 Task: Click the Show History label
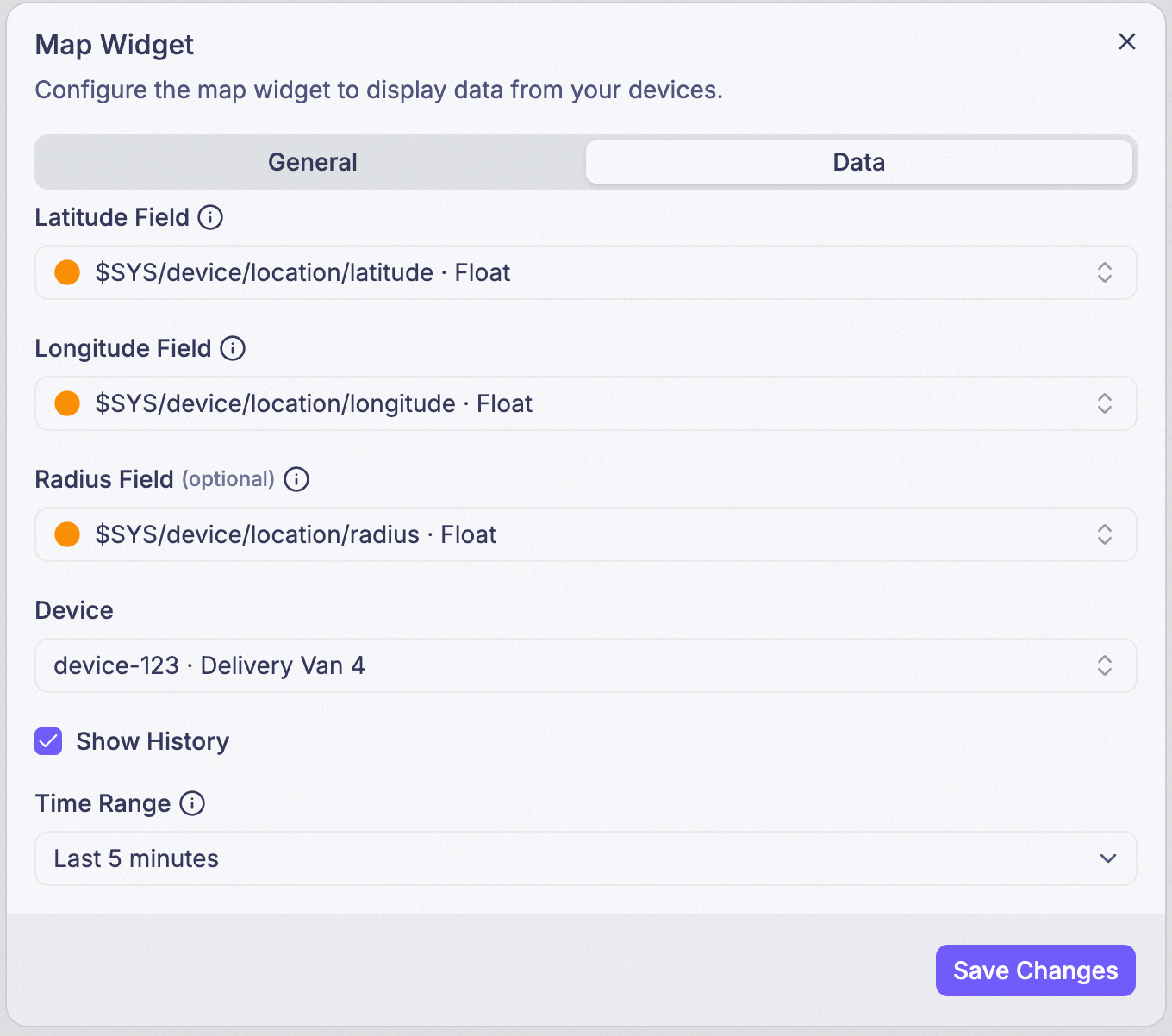point(153,741)
